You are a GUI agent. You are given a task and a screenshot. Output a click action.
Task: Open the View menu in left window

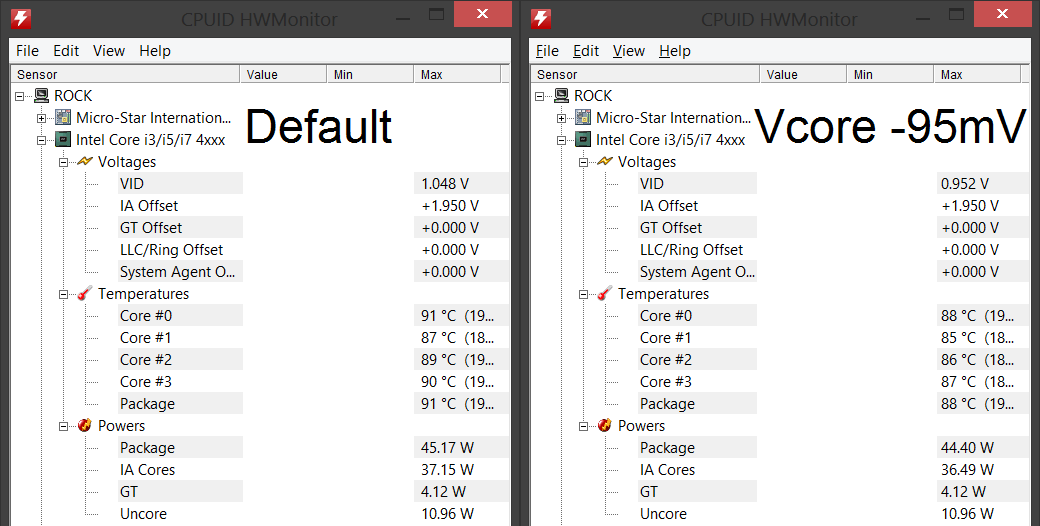tap(109, 51)
